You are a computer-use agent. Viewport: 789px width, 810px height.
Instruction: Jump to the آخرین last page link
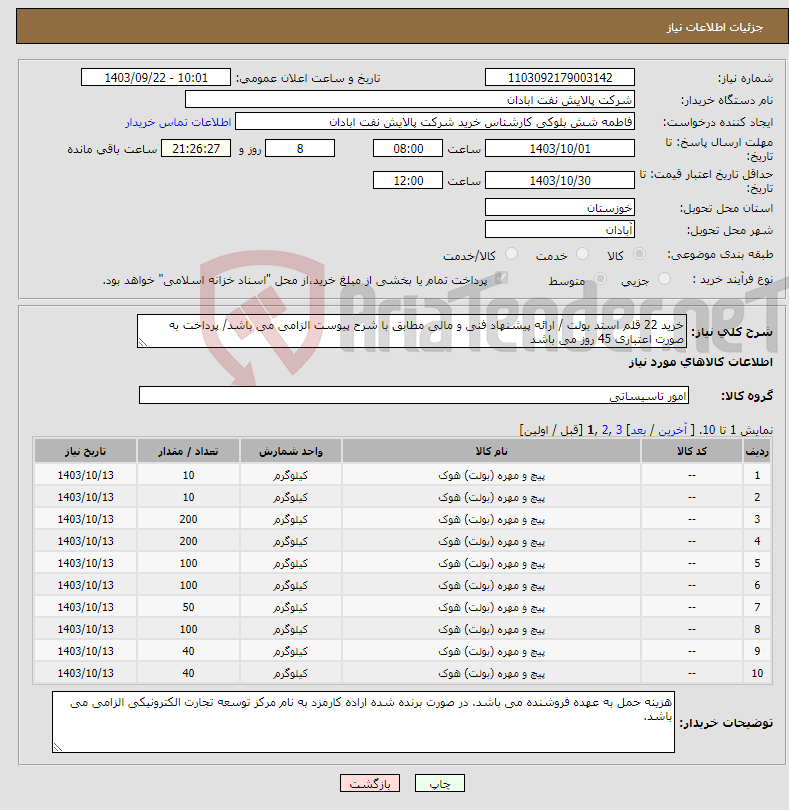672,430
